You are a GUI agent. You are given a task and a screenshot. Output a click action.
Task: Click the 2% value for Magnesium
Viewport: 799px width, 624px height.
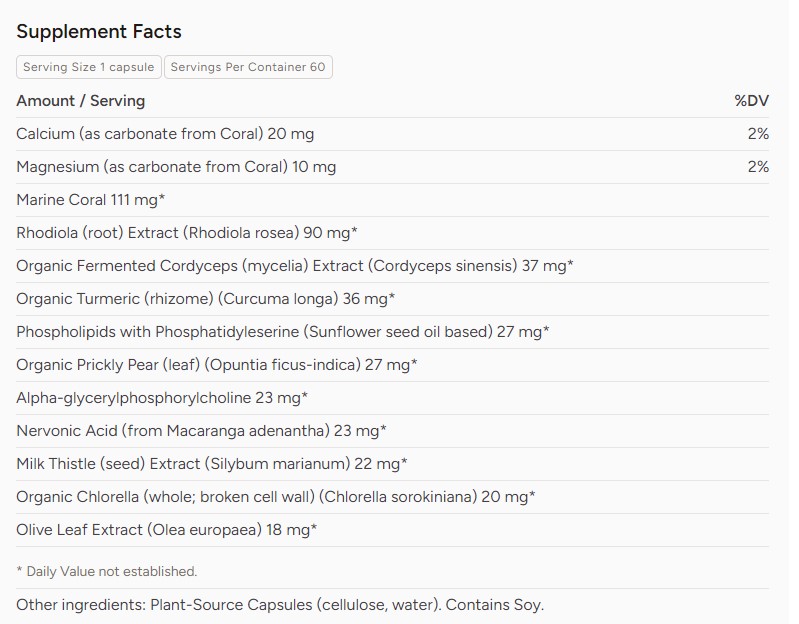coord(758,167)
